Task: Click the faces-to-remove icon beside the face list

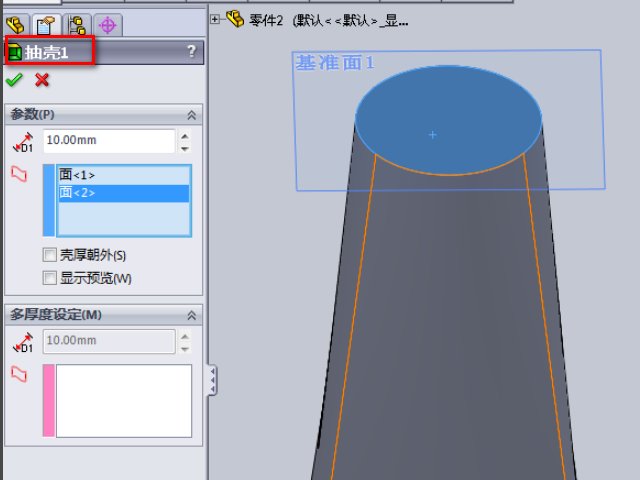Action: (x=20, y=174)
